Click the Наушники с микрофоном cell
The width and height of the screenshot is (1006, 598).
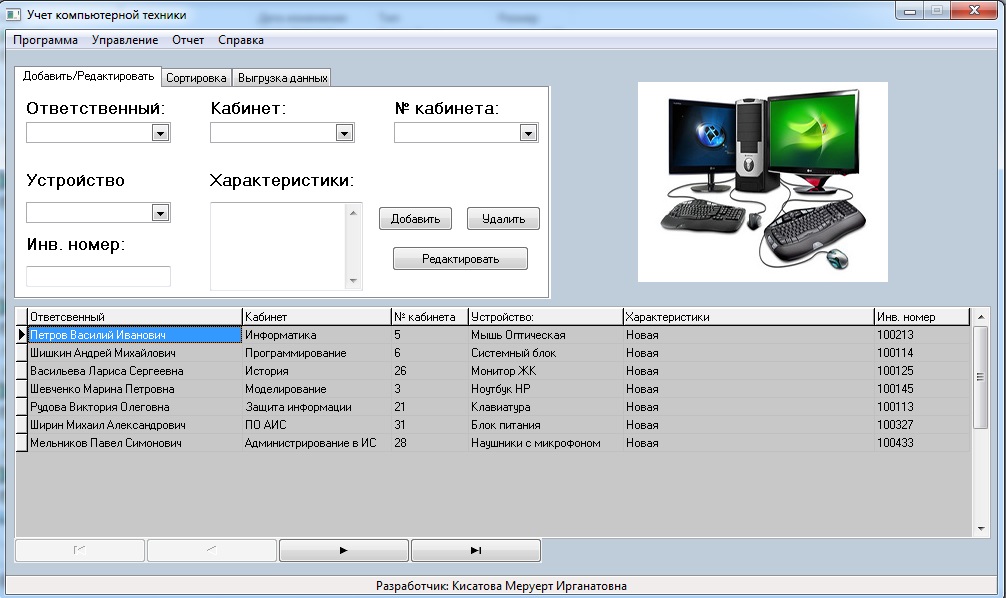tap(545, 443)
